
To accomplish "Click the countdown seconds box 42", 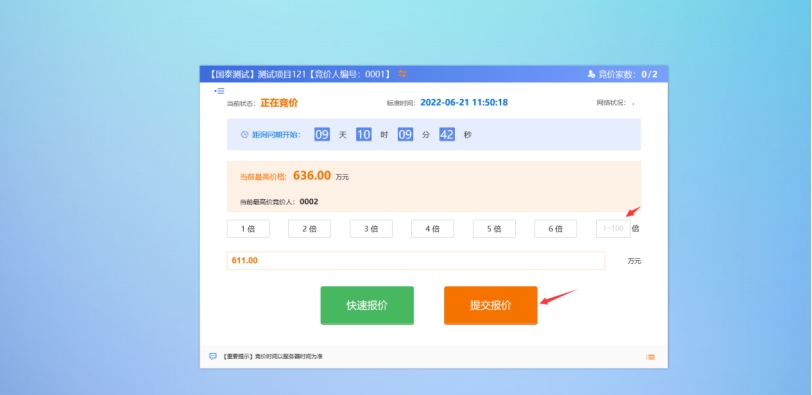I will [447, 135].
